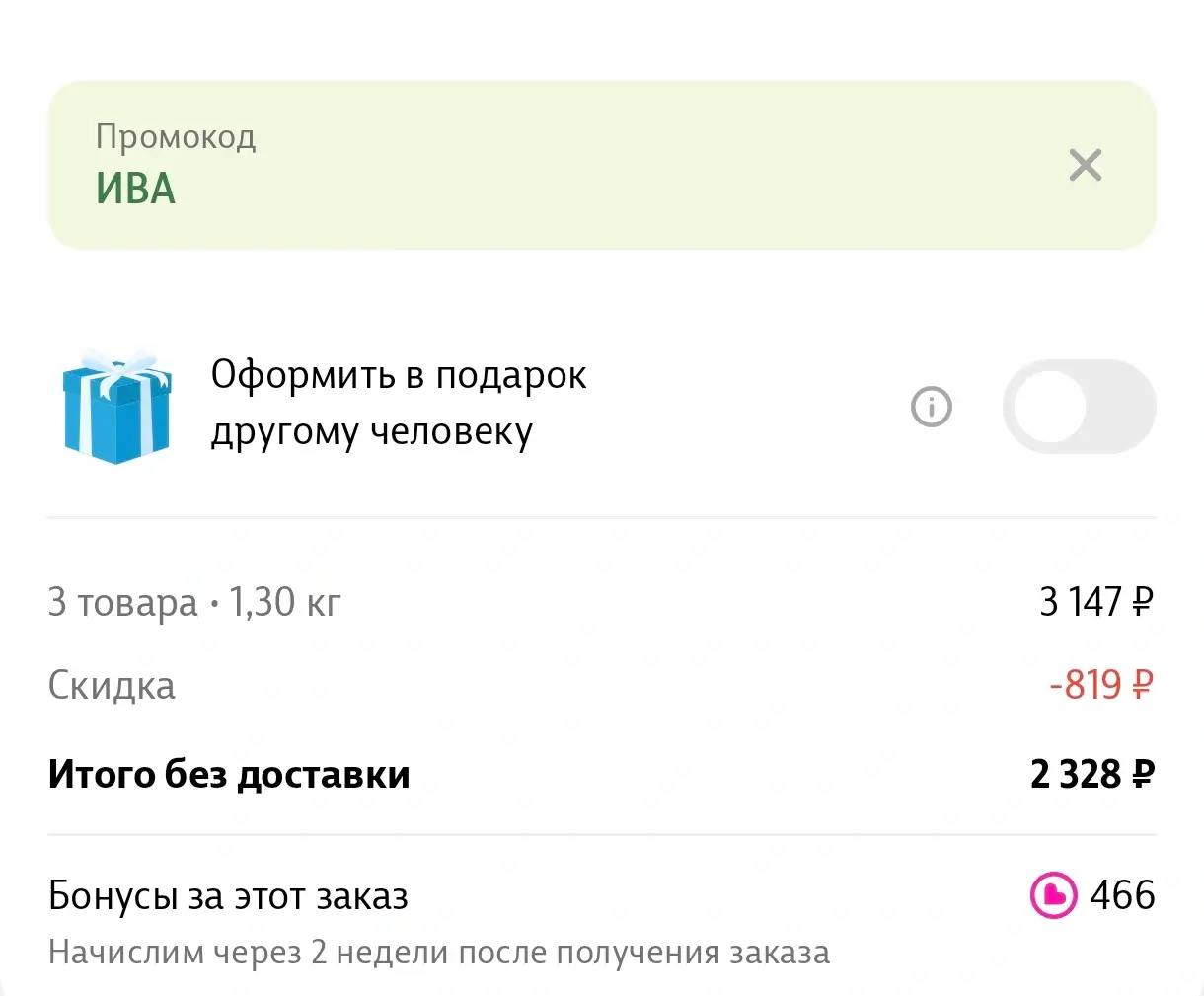Tap the Итого без доставки label
The image size is (1204, 996).
pos(229,775)
